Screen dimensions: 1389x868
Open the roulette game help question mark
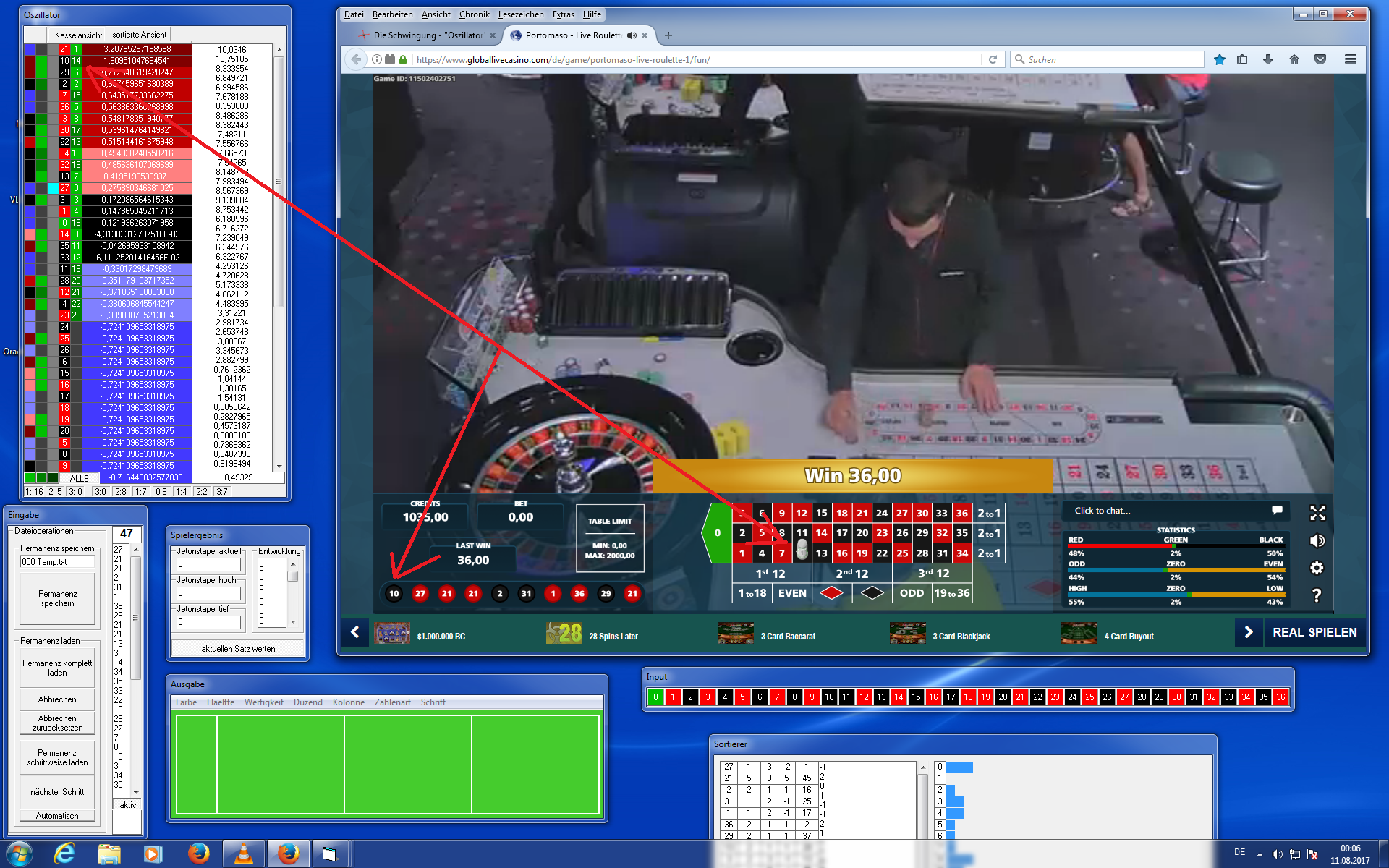tap(1317, 595)
